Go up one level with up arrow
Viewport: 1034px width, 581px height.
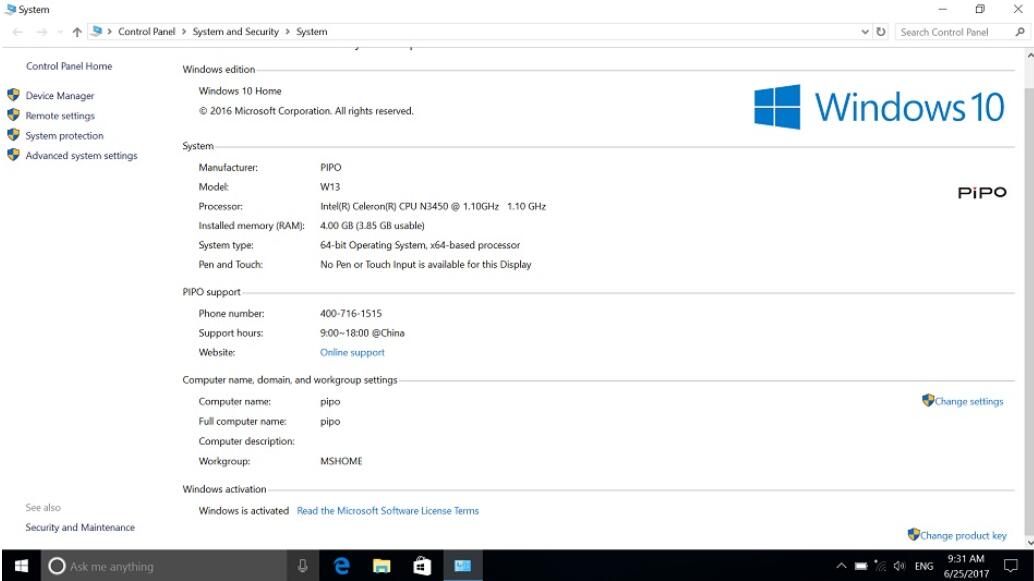click(x=77, y=32)
